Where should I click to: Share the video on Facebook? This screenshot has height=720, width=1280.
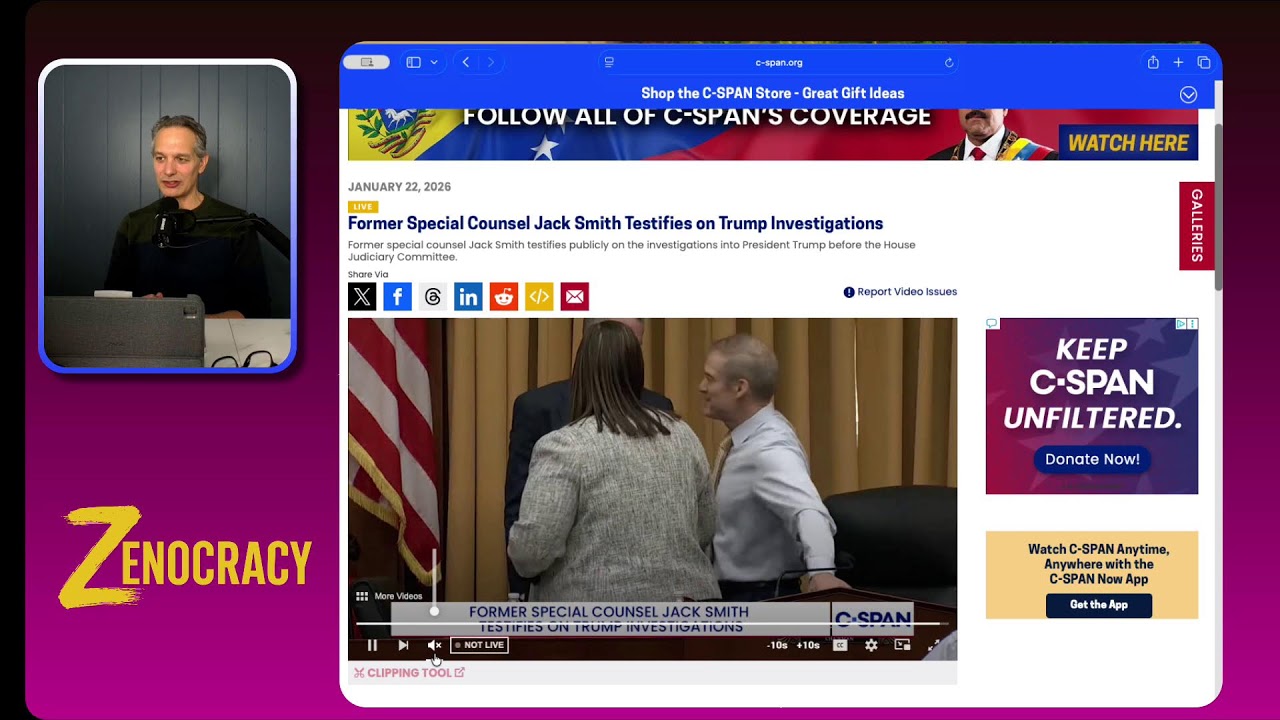click(397, 296)
